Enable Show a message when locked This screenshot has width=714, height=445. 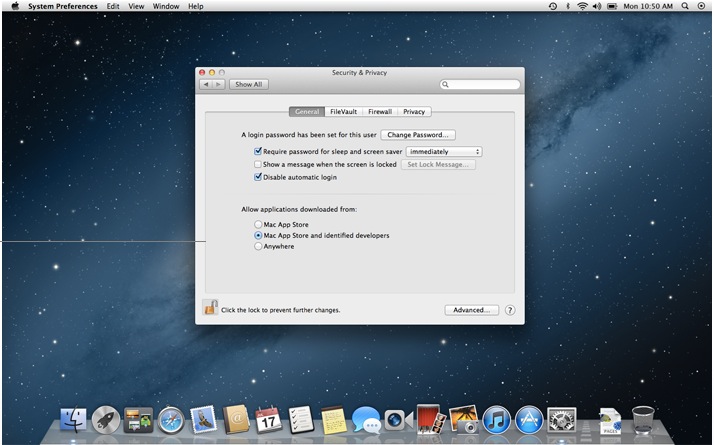click(x=258, y=164)
